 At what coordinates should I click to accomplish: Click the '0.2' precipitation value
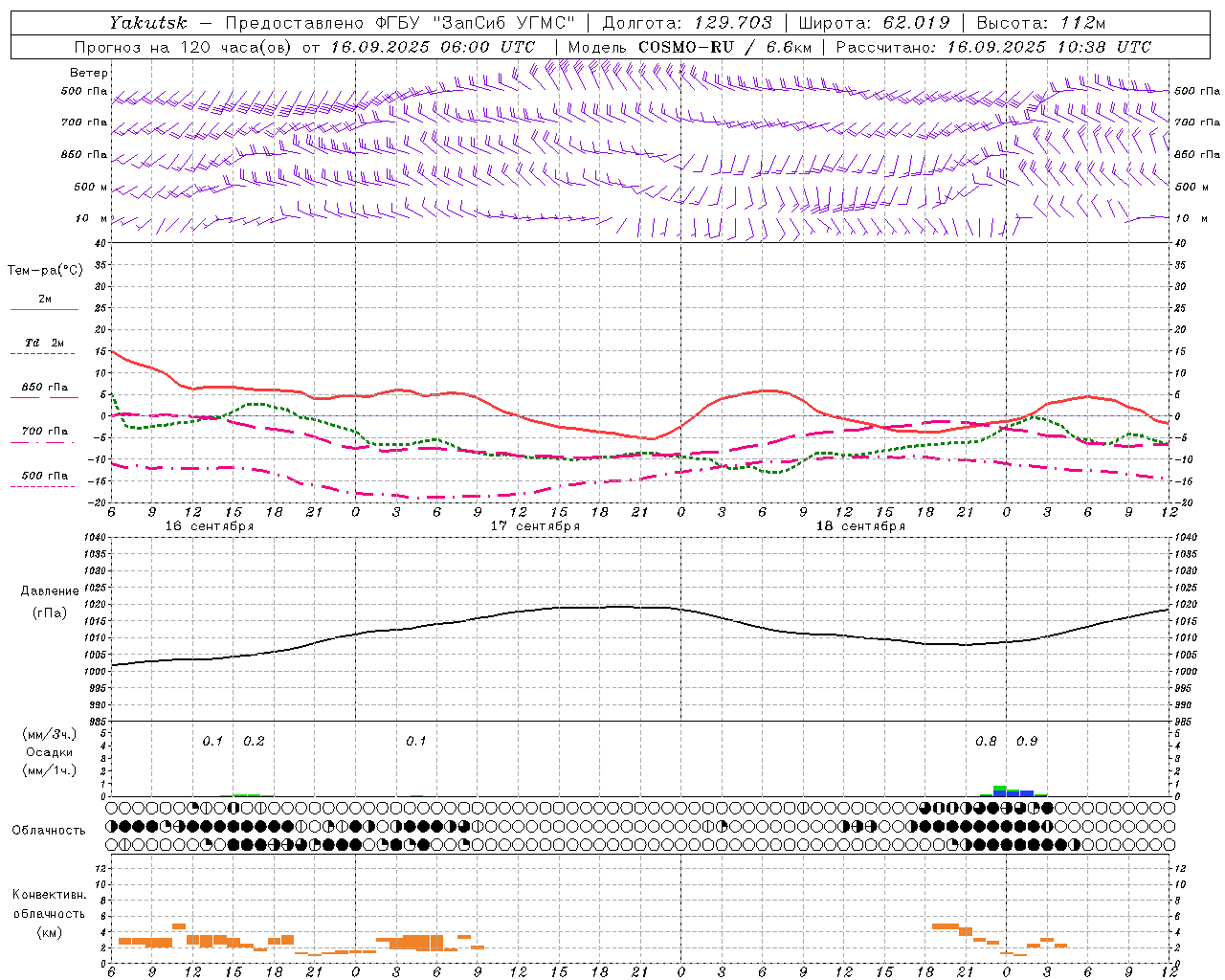coord(254,742)
